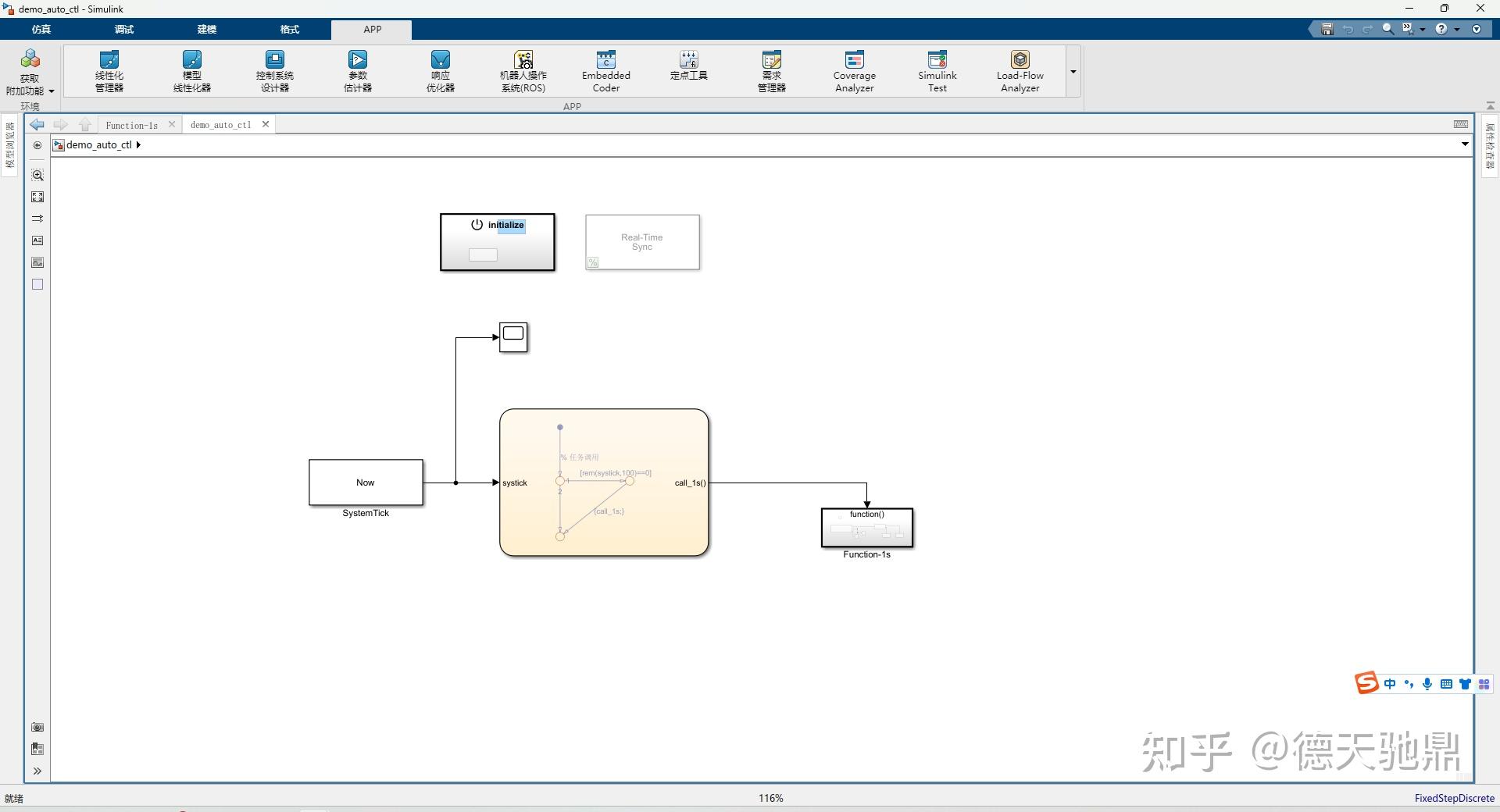Go up to parent arrow
Screen dimensions: 1500x812
[85, 124]
